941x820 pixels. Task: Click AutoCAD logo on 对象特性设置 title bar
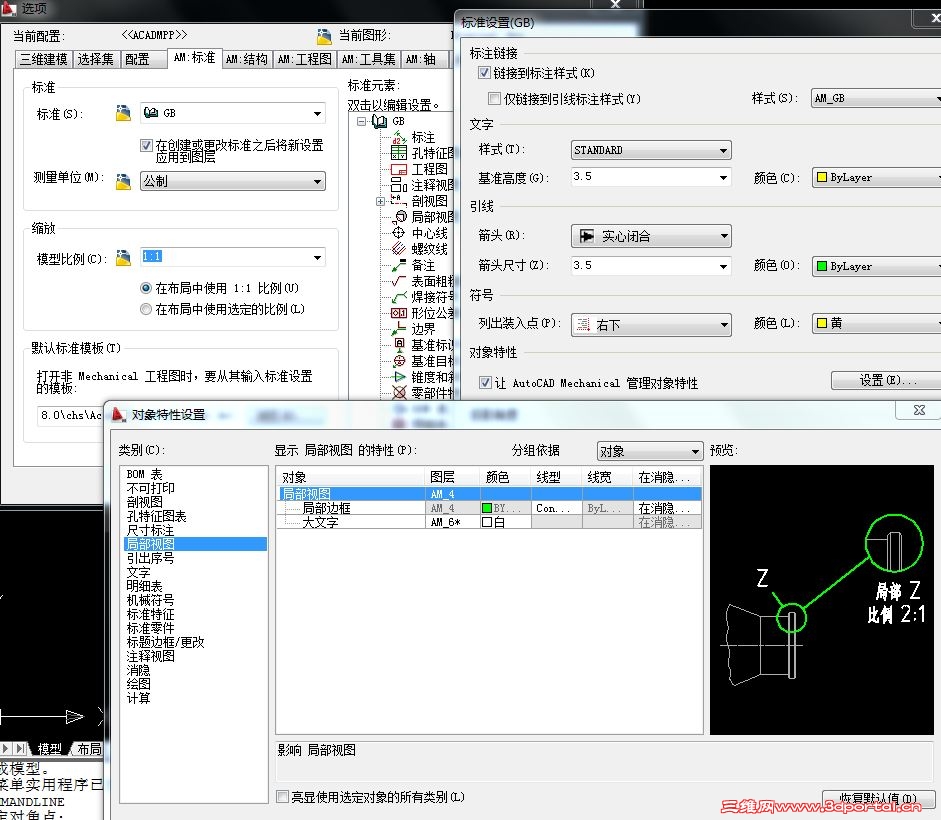[119, 415]
